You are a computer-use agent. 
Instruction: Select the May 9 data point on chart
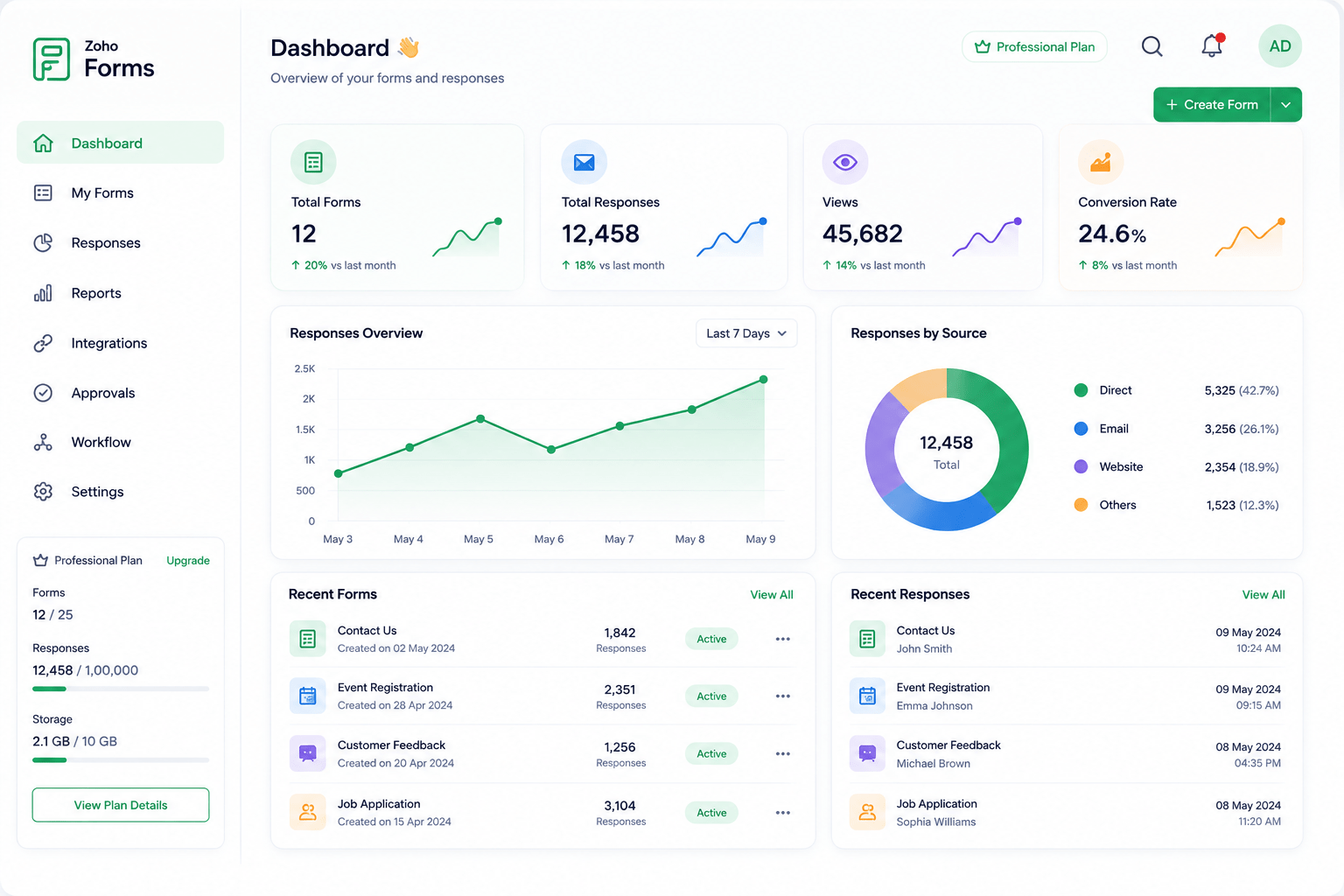(764, 380)
